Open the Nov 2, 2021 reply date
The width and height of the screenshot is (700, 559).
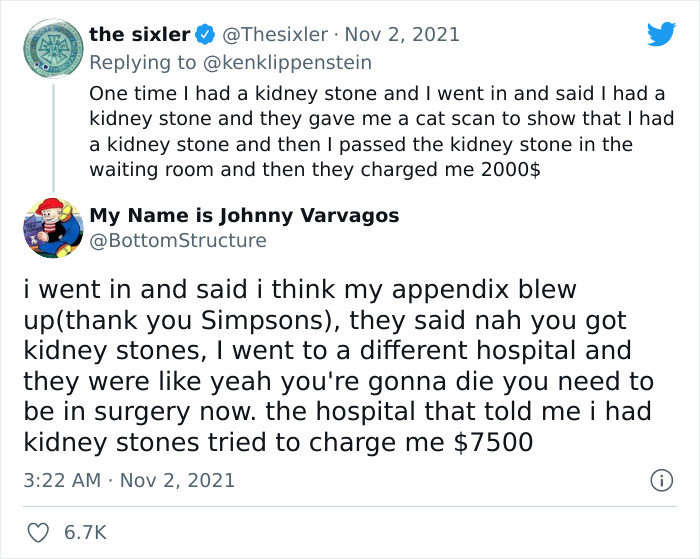[x=402, y=35]
